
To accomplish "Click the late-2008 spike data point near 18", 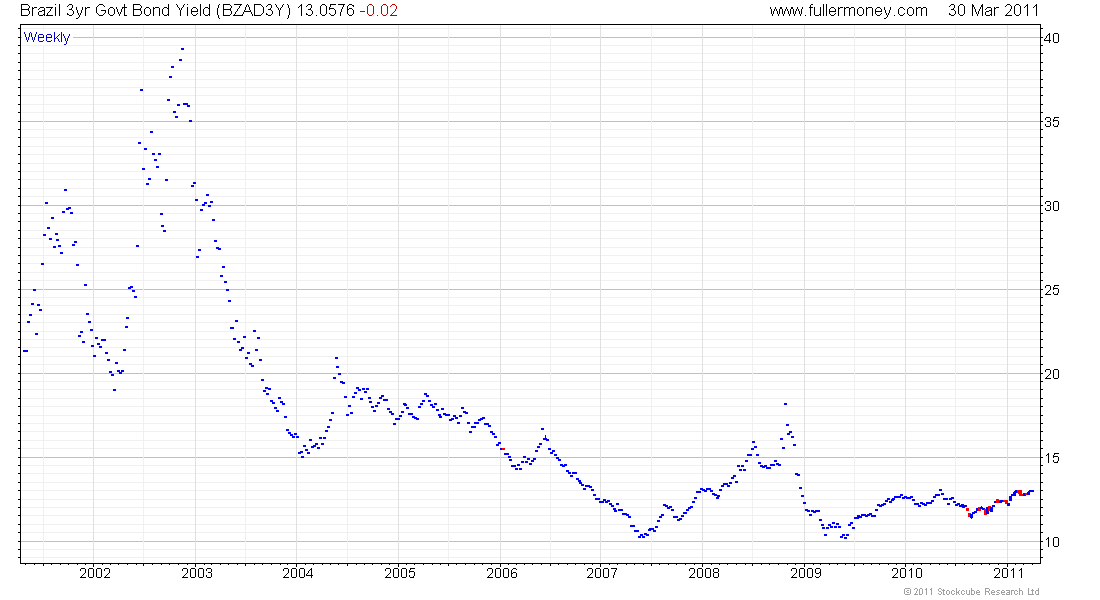I will [785, 404].
